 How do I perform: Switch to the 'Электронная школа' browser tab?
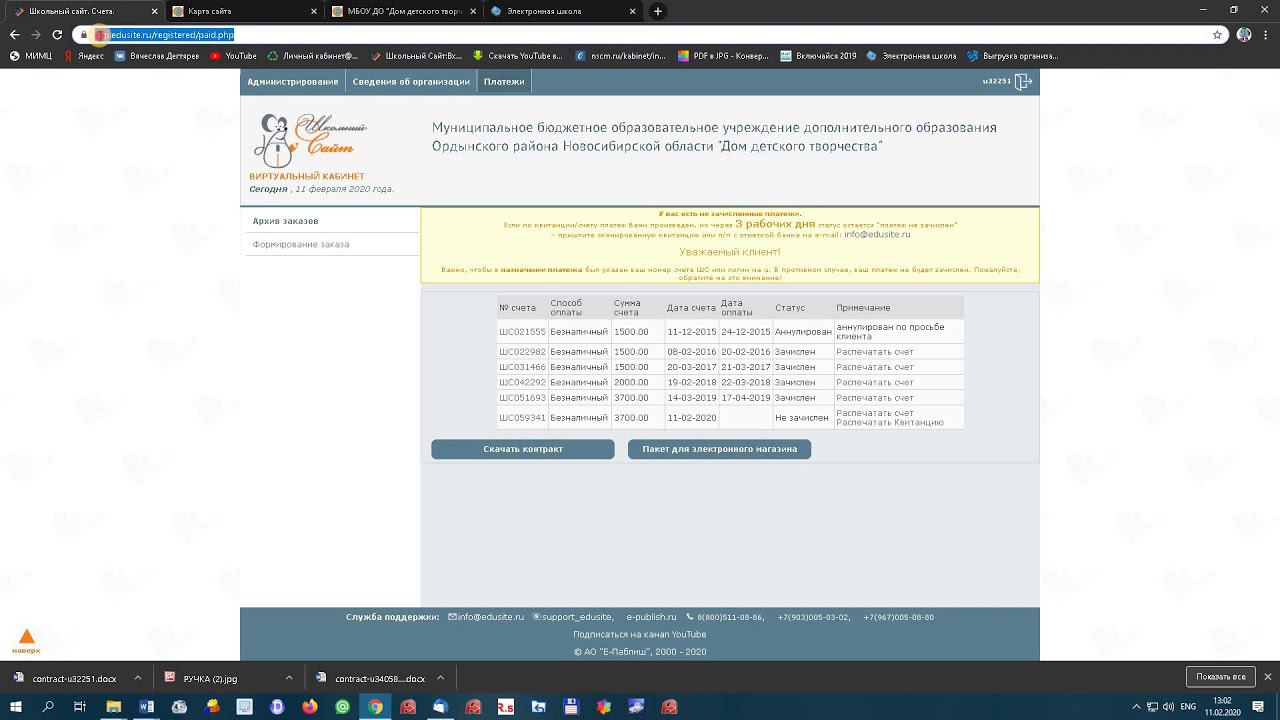(x=562, y=11)
